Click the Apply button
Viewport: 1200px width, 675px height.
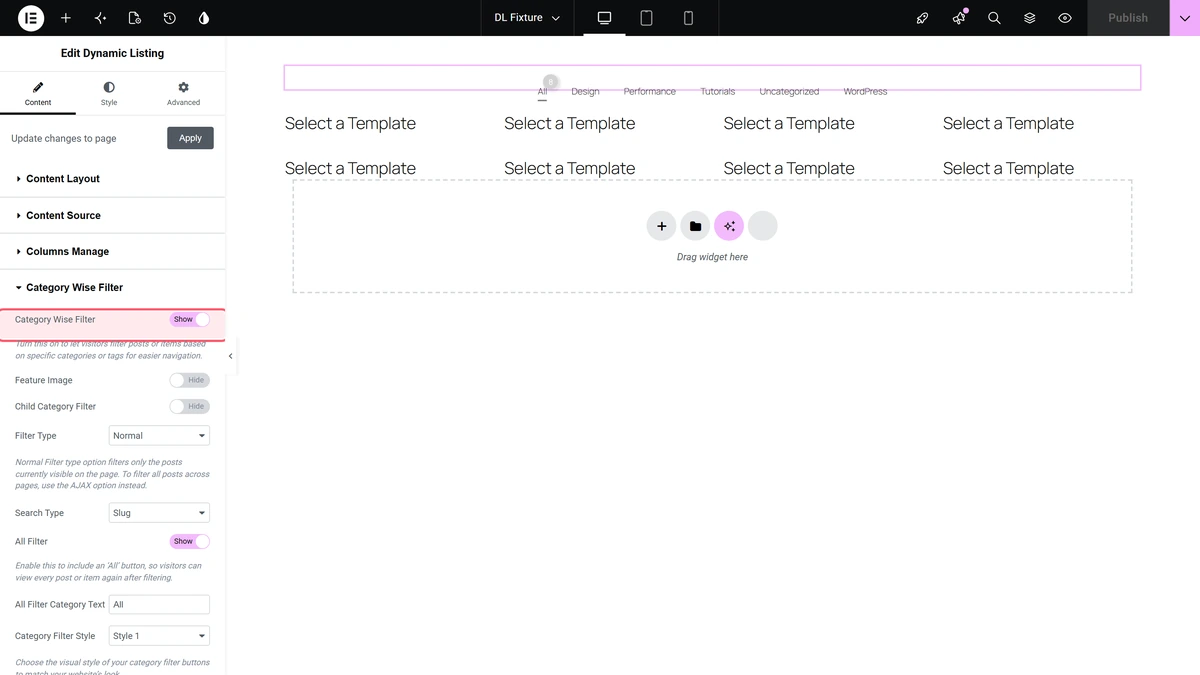click(190, 138)
